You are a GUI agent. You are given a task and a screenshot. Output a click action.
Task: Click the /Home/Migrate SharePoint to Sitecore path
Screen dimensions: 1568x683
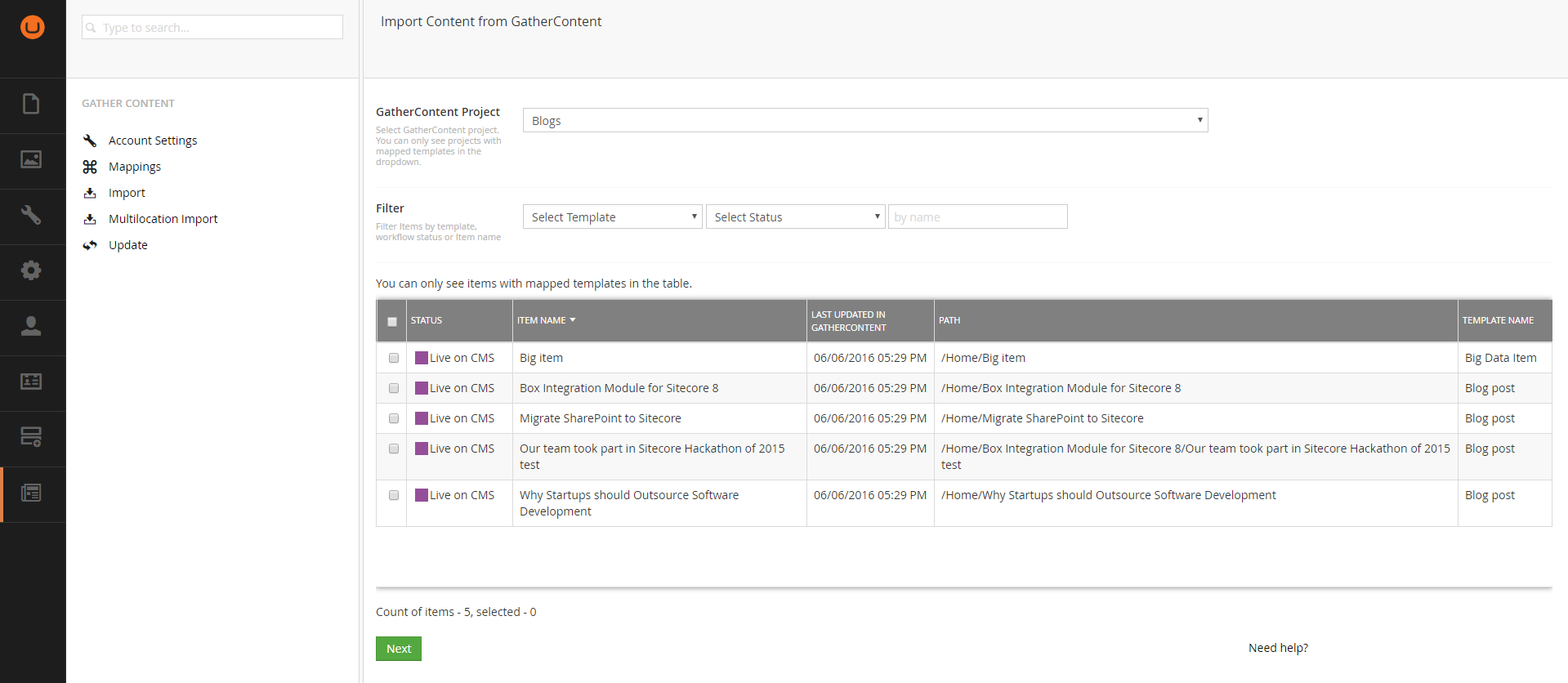(x=1043, y=418)
